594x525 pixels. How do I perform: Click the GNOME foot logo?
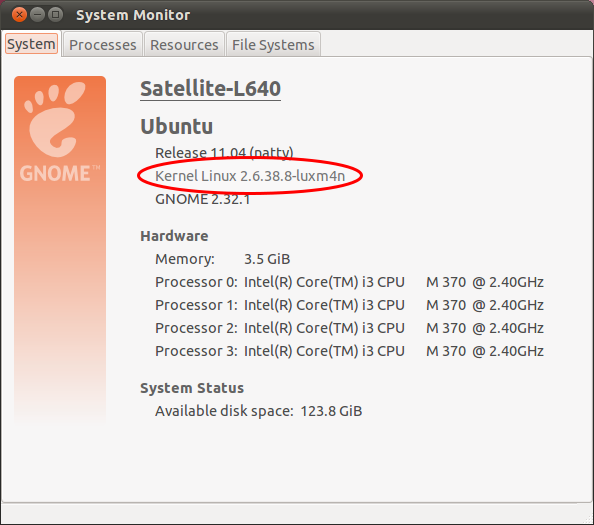56,120
